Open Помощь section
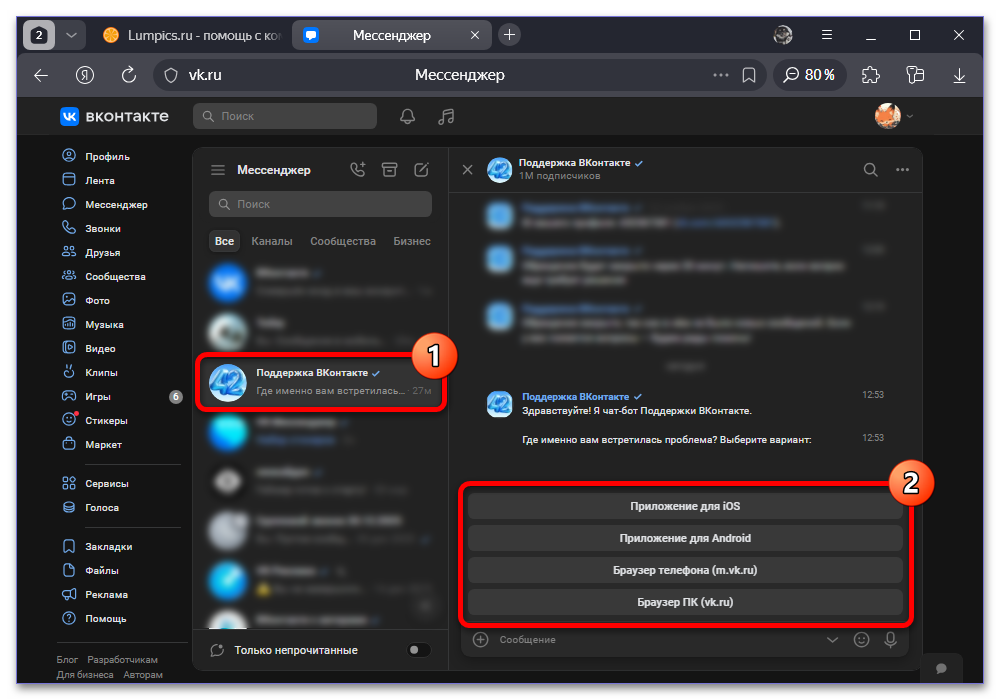Screen dimensions: 1000x700 (105, 618)
